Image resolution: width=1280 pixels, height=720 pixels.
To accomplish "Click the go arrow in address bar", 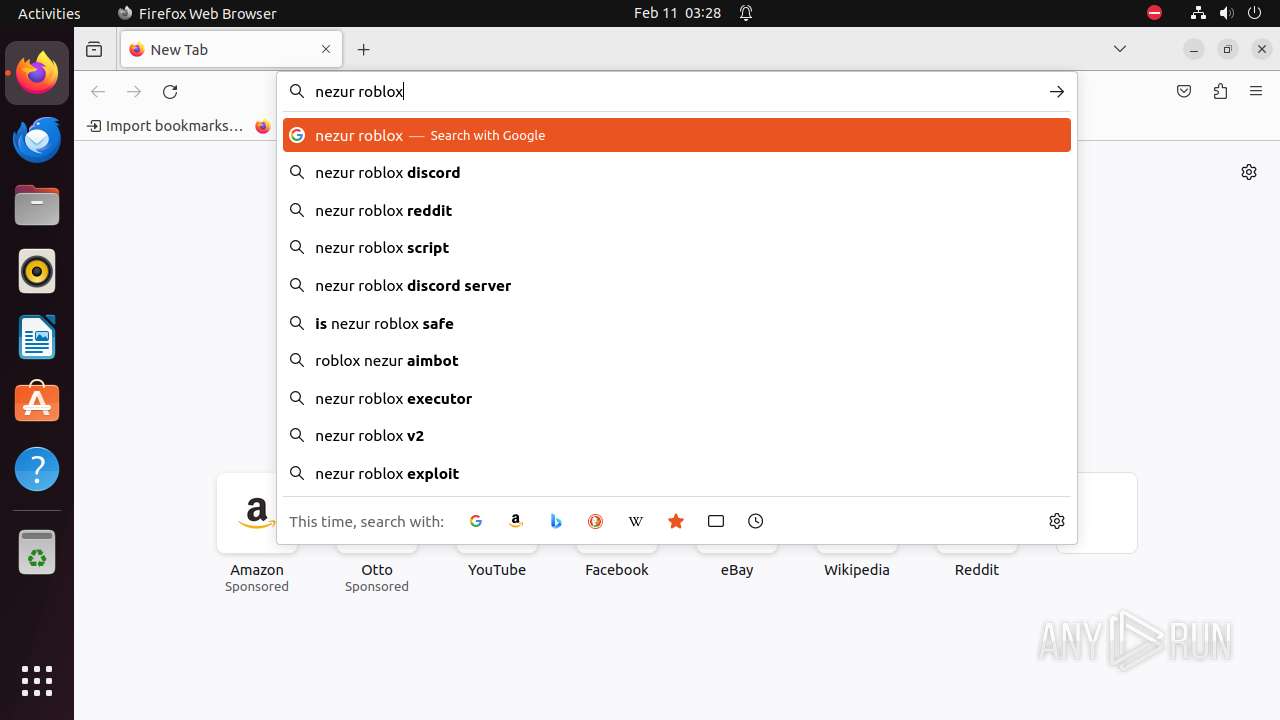I will click(1057, 91).
